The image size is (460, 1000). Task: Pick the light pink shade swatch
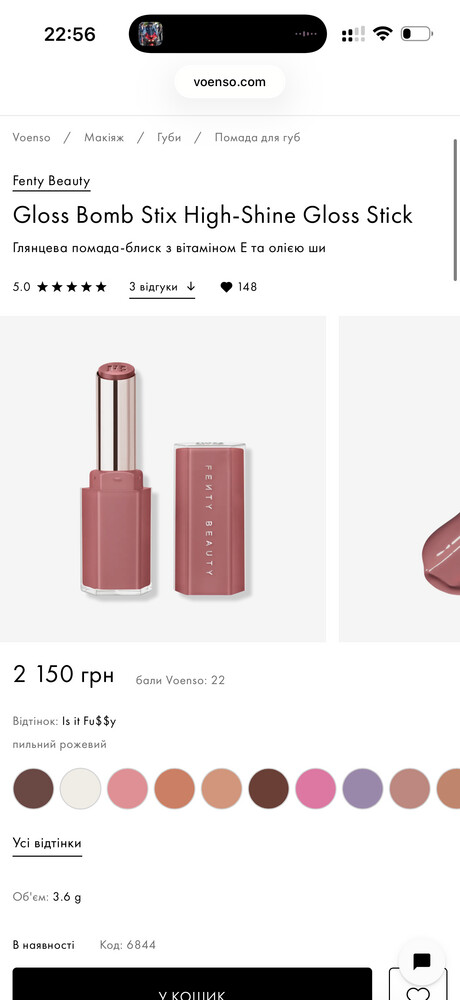point(128,789)
